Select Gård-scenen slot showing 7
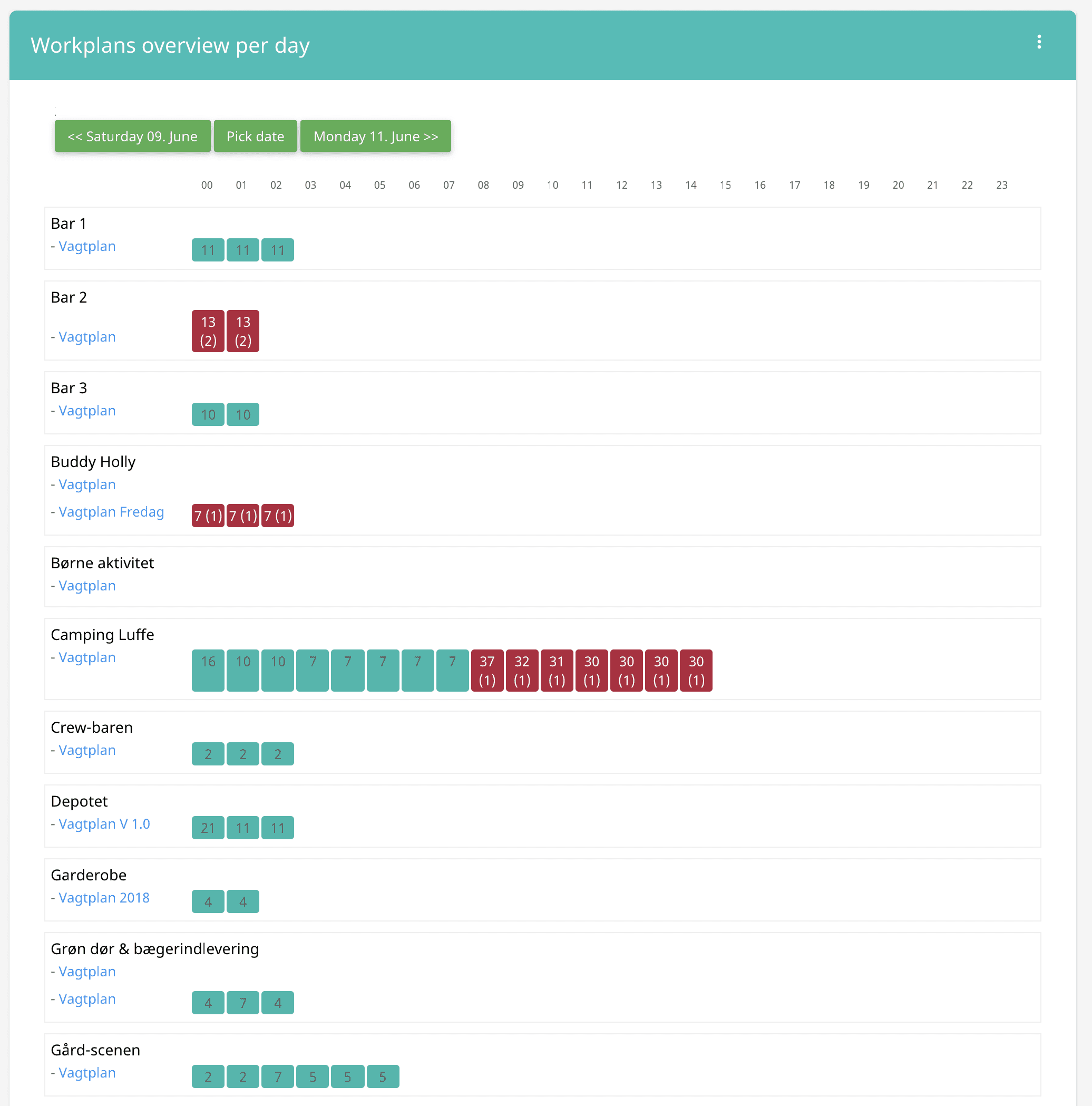Screen dimensions: 1092x1106 click(278, 1076)
